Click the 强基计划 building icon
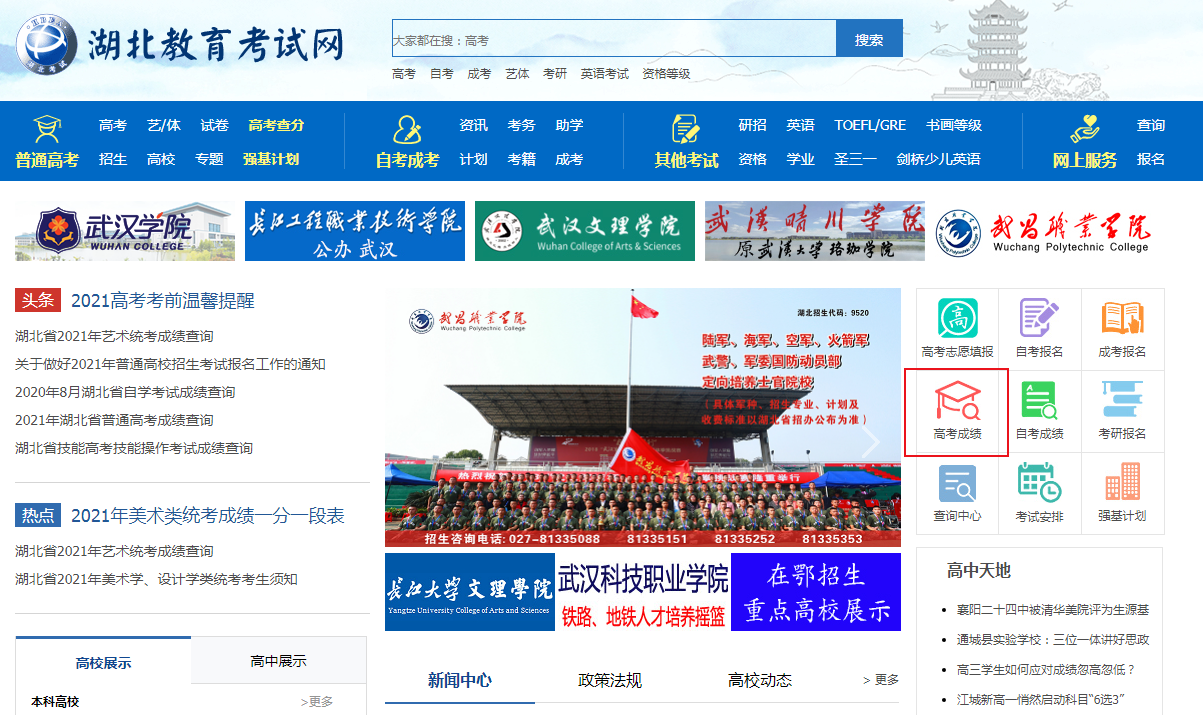Viewport: 1203px width, 715px height. click(1122, 492)
